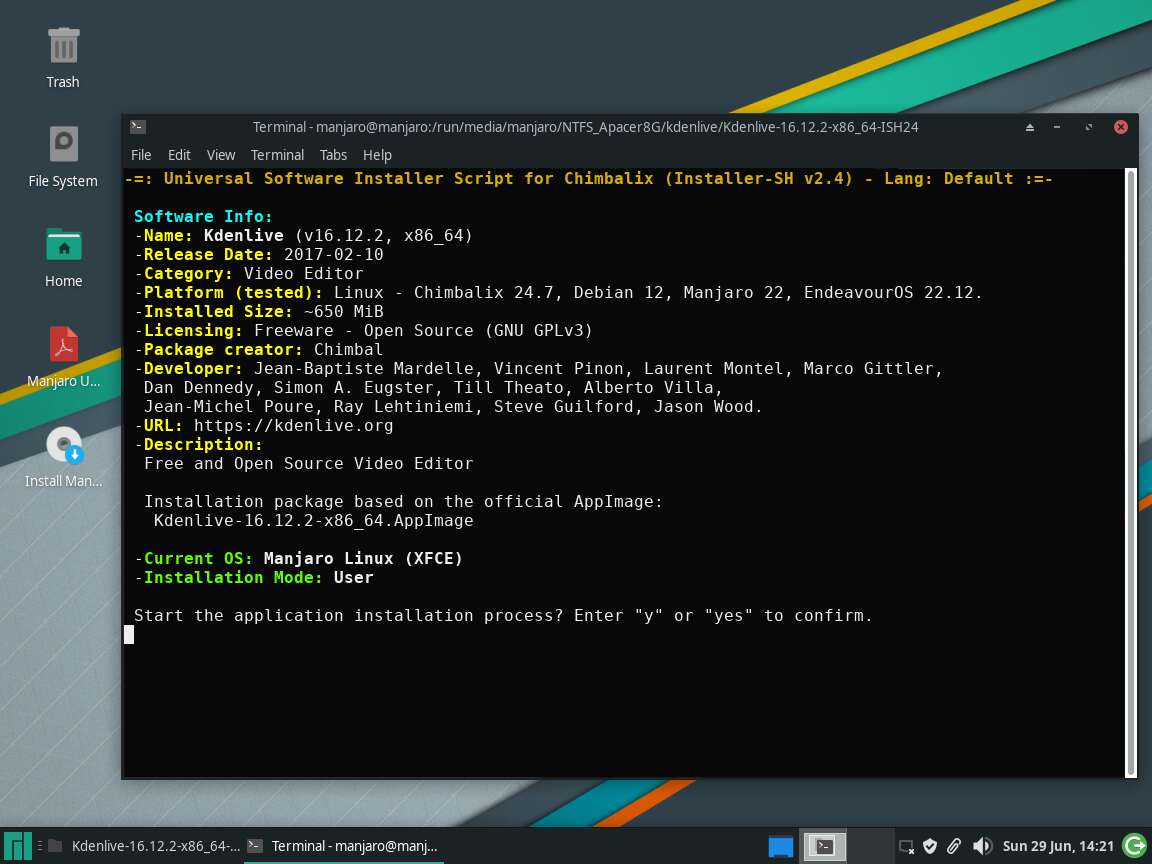Open the Help menu in Terminal

coord(377,155)
